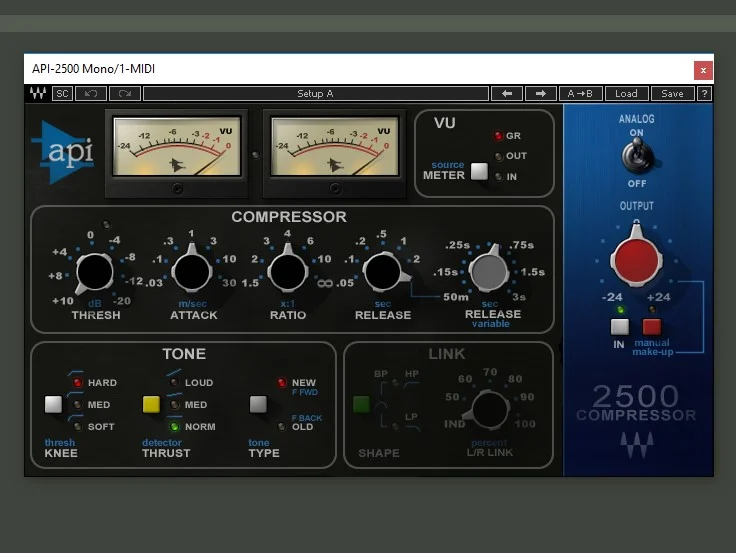
Task: Click the redo arrow button
Action: coord(124,93)
